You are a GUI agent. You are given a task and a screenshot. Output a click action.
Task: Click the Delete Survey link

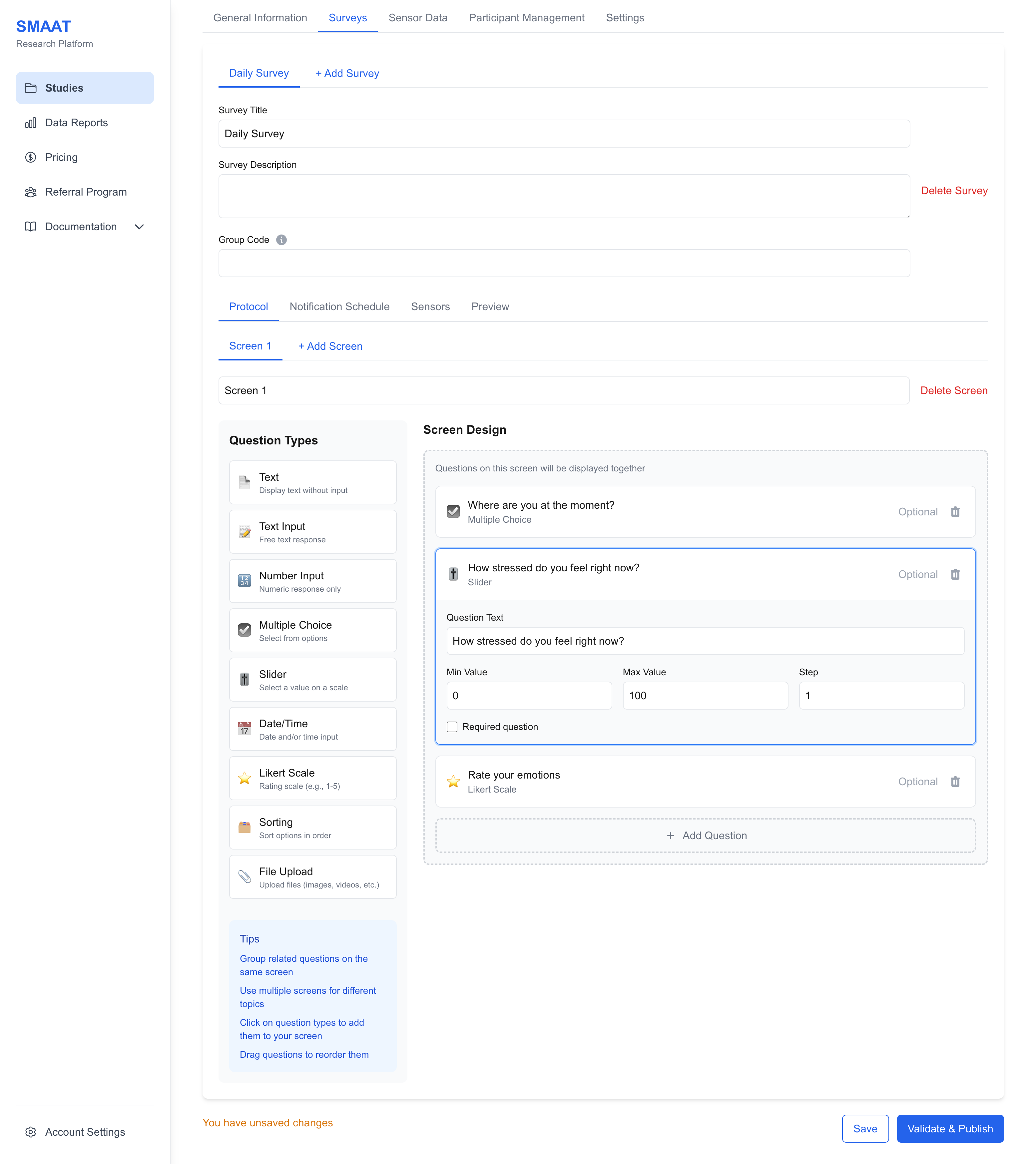(x=954, y=191)
